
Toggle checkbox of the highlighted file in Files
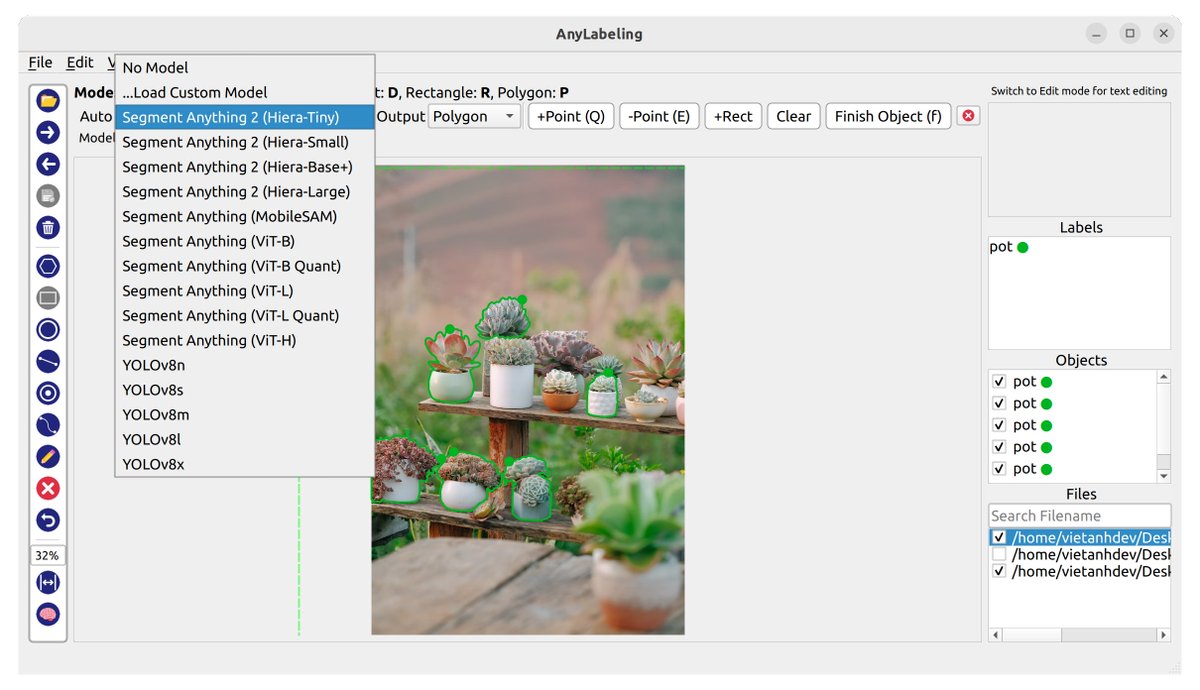click(999, 538)
